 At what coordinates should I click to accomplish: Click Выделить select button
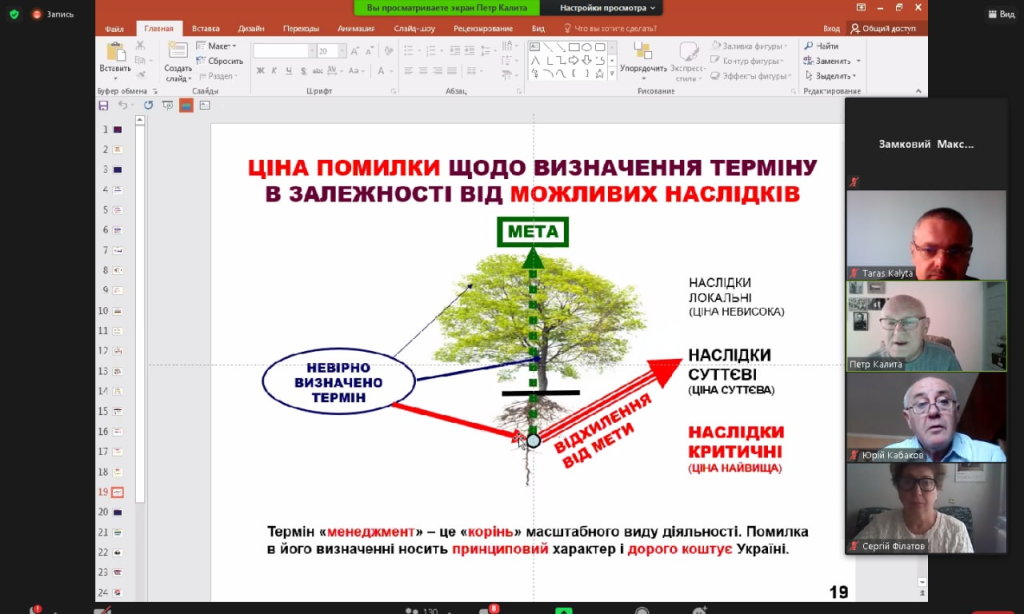click(829, 76)
